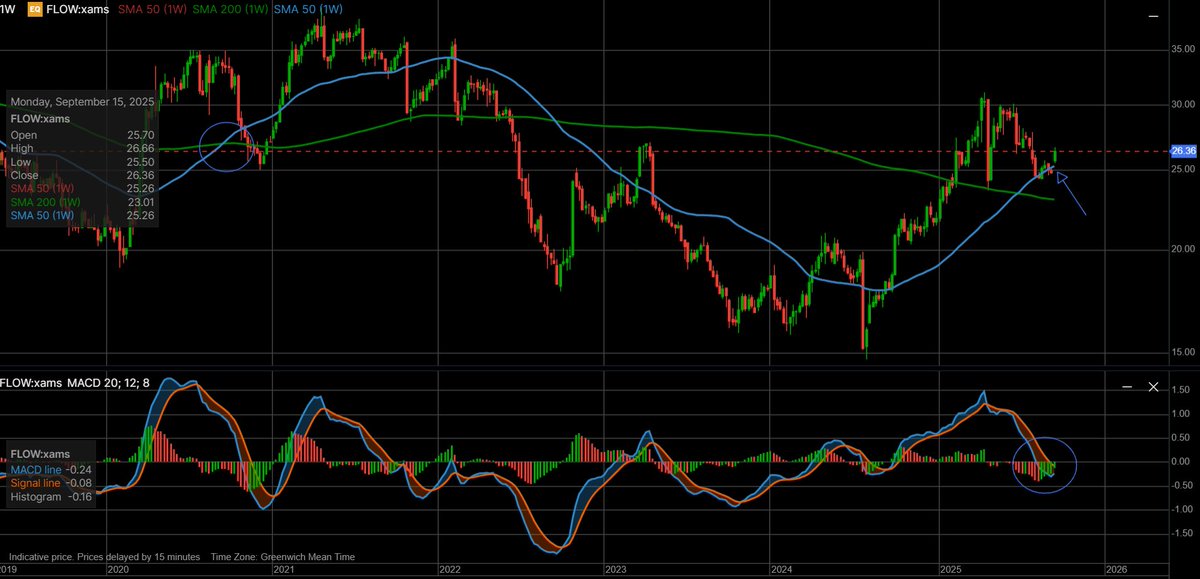This screenshot has height=579, width=1200.
Task: Click the 2026 label on time axis
Action: coord(1117,568)
